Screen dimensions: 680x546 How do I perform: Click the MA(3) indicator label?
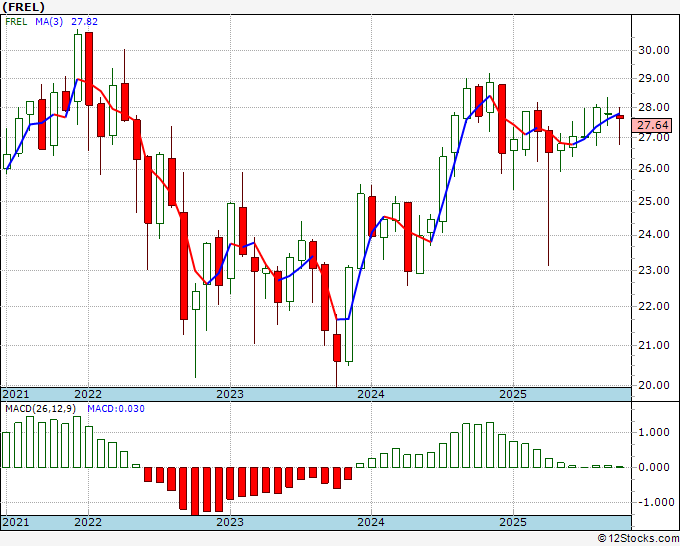click(49, 22)
